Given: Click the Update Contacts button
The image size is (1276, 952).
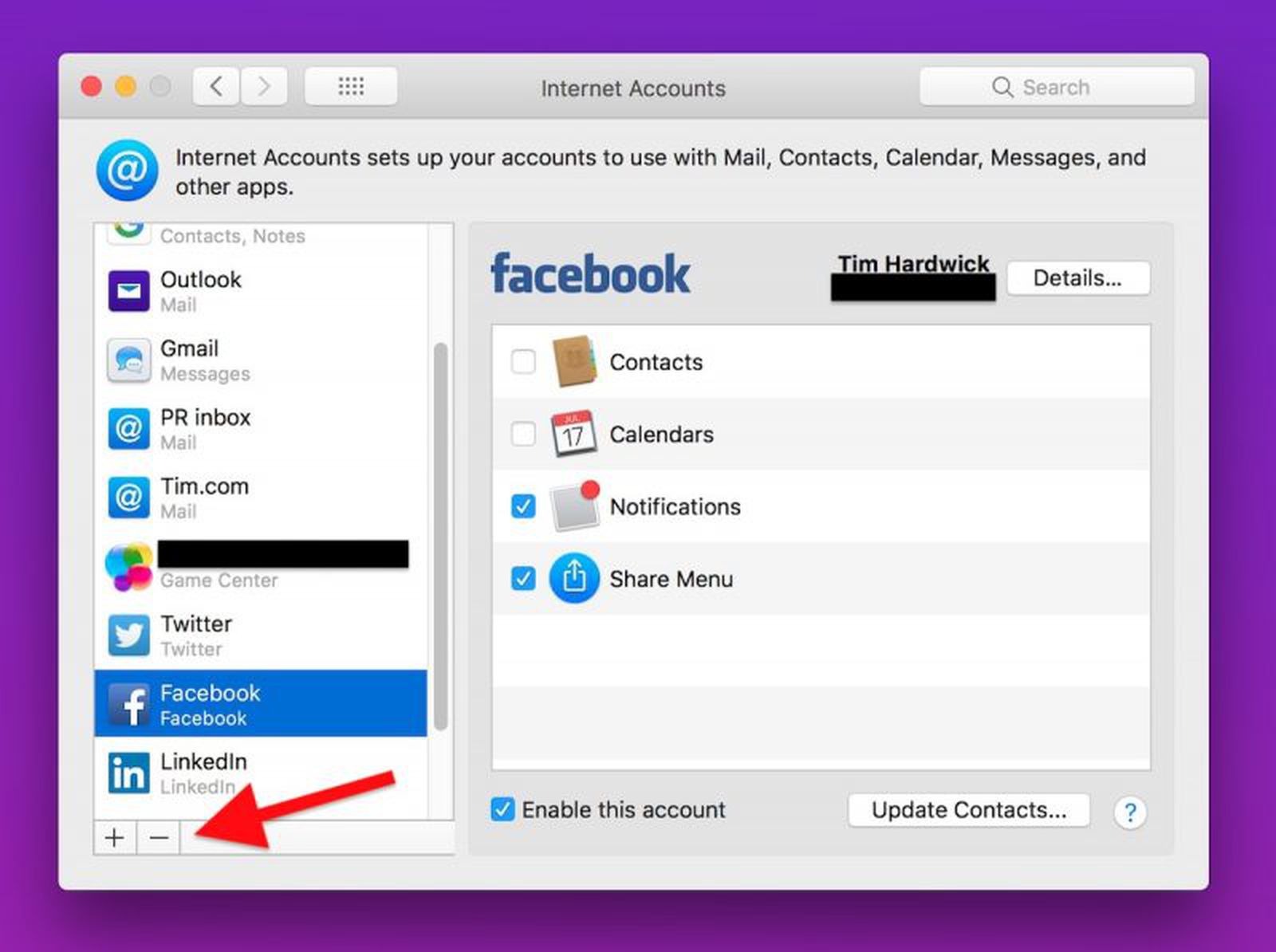Looking at the screenshot, I should coord(969,810).
